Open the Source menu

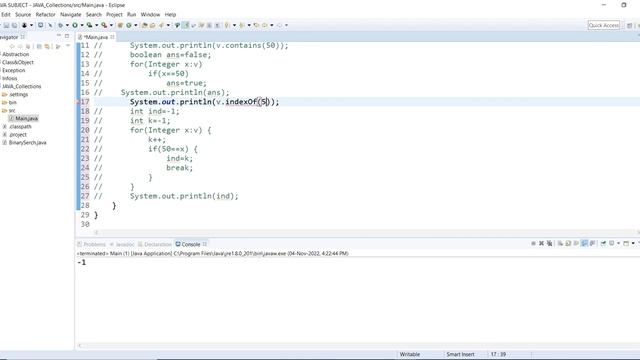pos(23,14)
